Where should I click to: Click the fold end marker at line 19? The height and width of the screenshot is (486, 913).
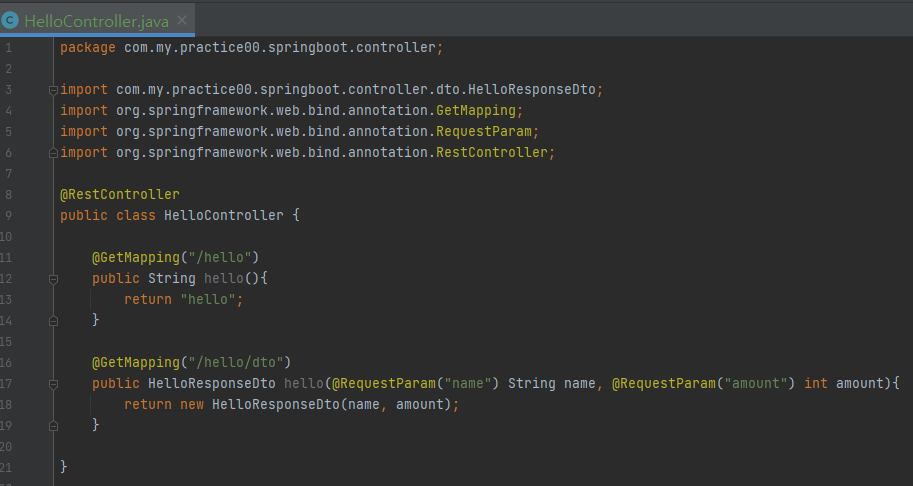click(x=53, y=426)
